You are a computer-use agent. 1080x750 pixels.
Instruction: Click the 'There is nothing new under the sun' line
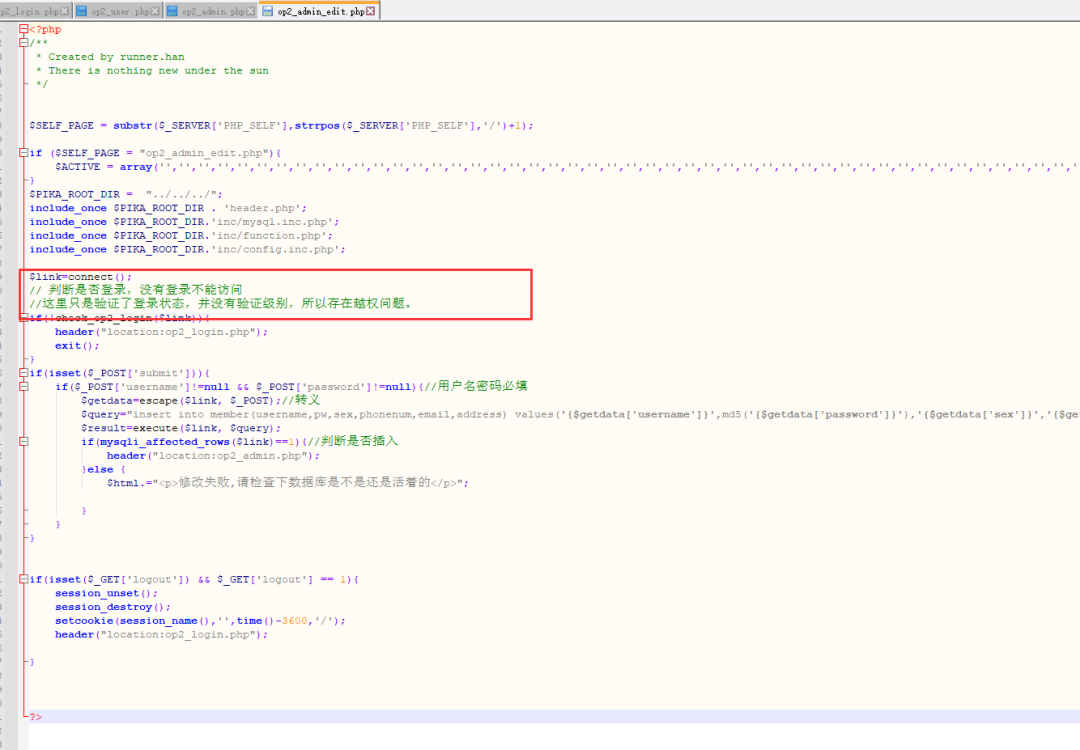(152, 70)
